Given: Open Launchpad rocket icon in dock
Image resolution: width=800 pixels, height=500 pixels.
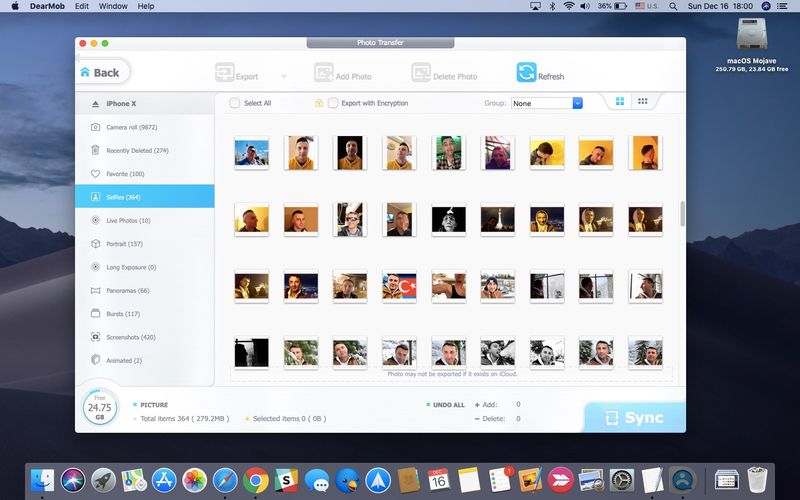Looking at the screenshot, I should (104, 480).
